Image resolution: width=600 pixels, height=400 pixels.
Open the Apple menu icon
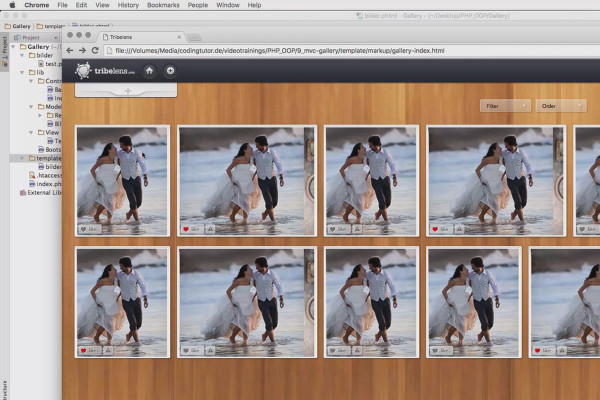pyautogui.click(x=12, y=5)
